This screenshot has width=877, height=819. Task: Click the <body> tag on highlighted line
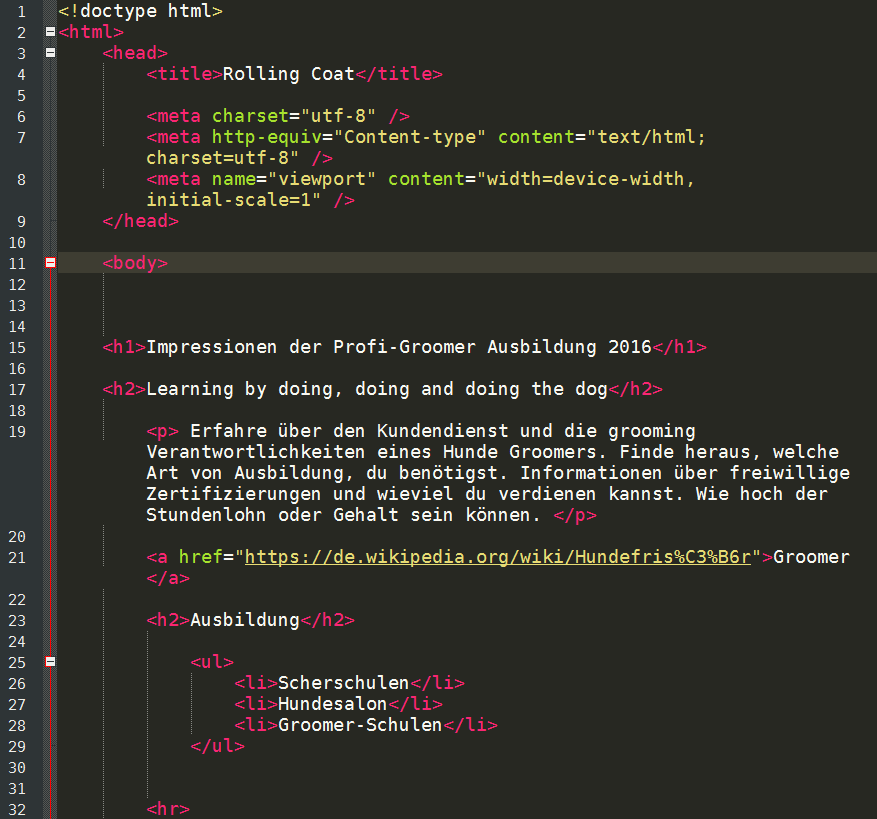135,262
